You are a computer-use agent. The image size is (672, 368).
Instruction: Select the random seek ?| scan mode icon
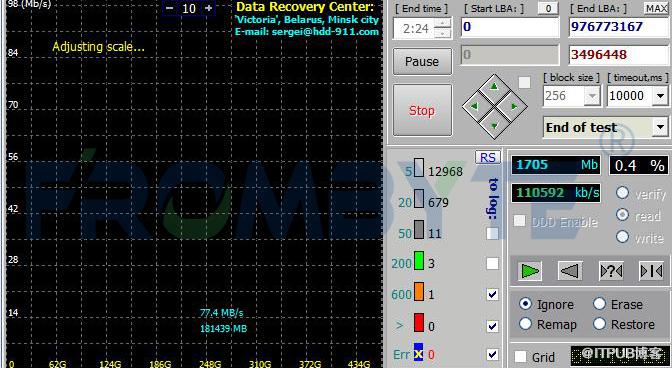611,271
